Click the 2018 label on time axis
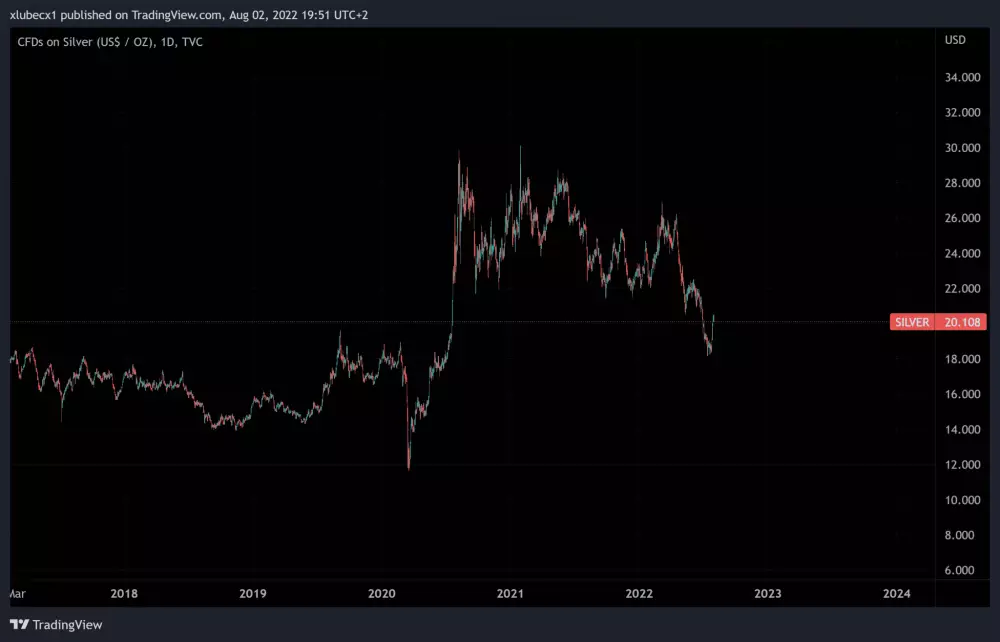 124,594
